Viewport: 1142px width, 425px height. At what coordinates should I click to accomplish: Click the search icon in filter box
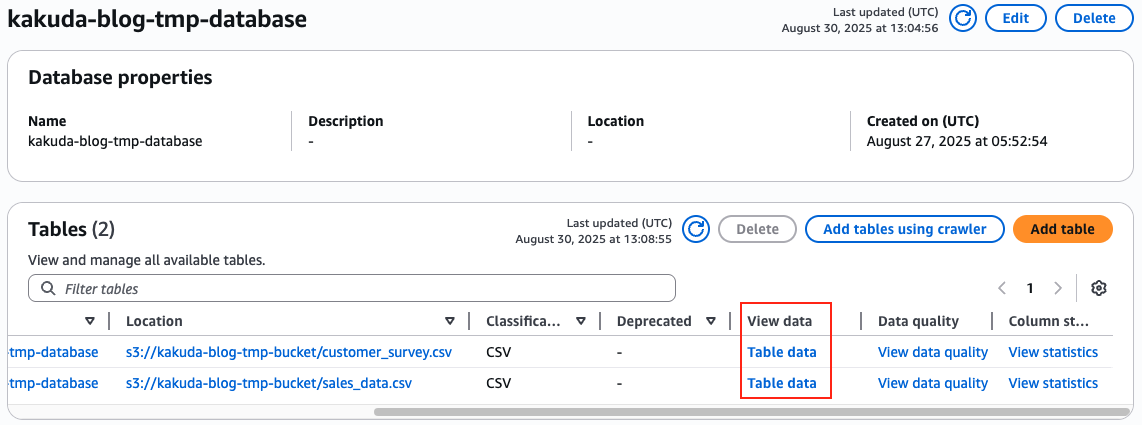click(x=48, y=288)
